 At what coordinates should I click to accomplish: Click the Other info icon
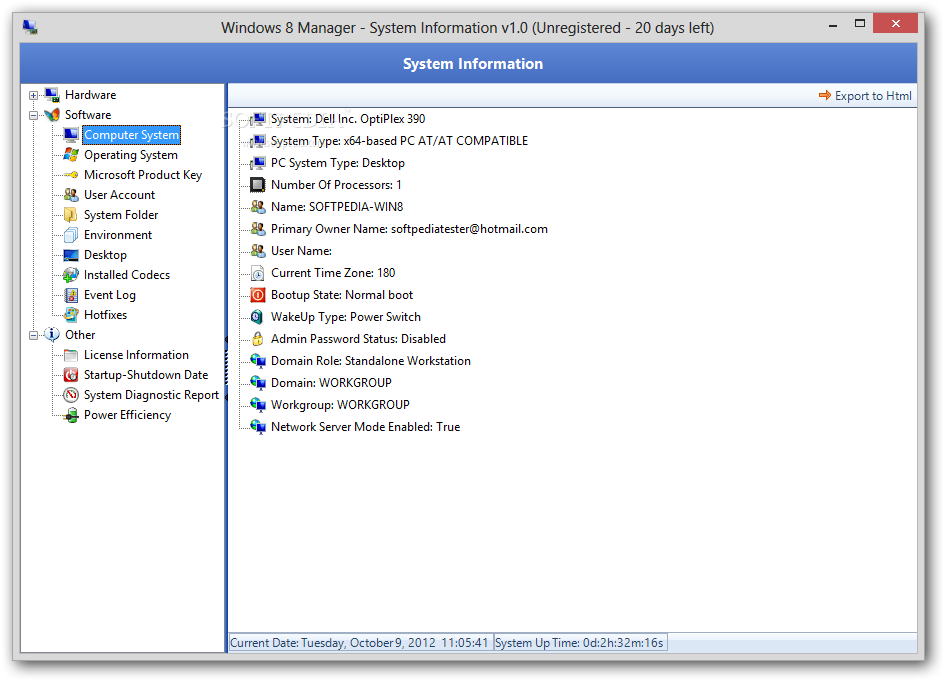click(52, 334)
